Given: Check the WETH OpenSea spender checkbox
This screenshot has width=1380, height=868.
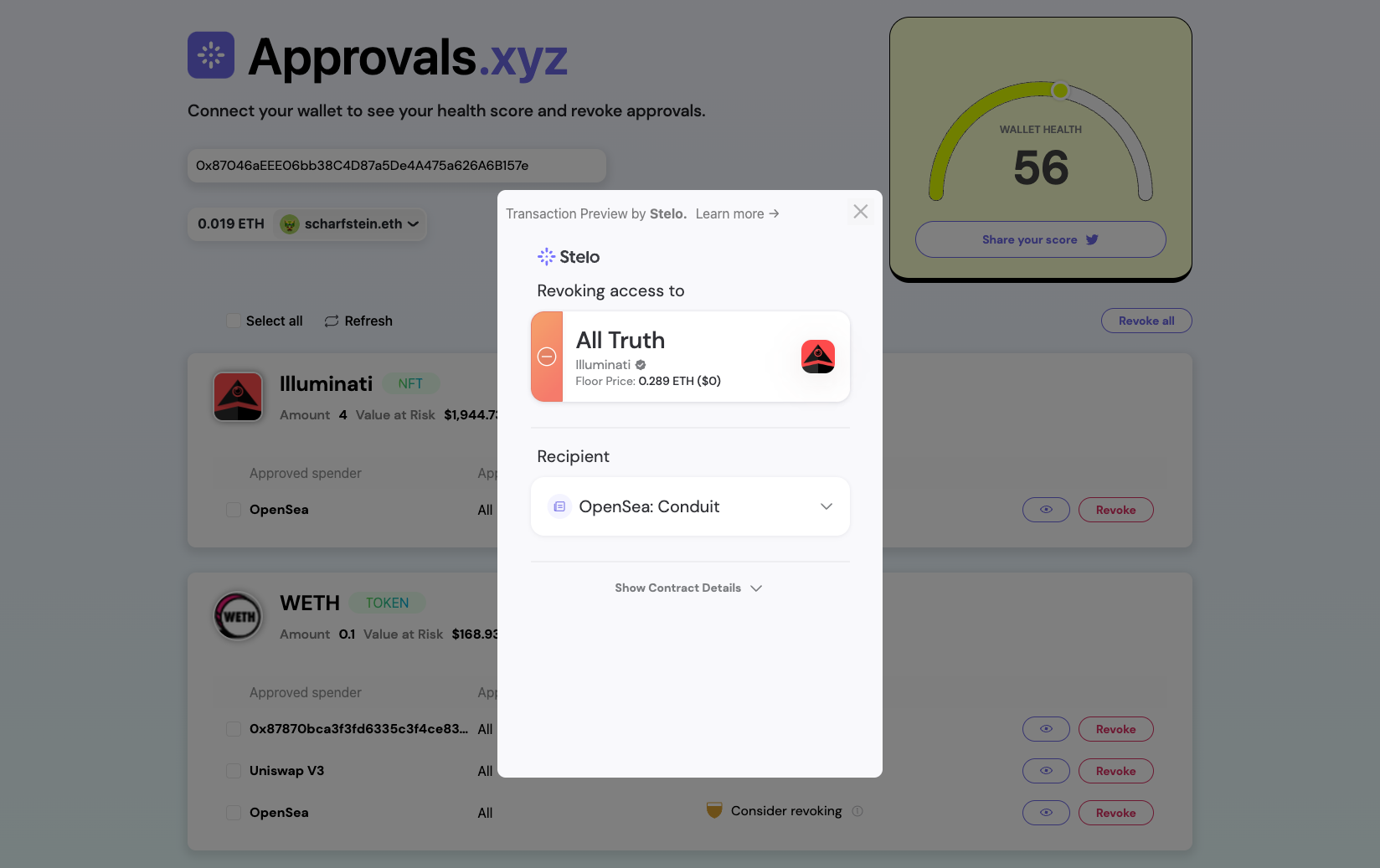Looking at the screenshot, I should point(234,813).
